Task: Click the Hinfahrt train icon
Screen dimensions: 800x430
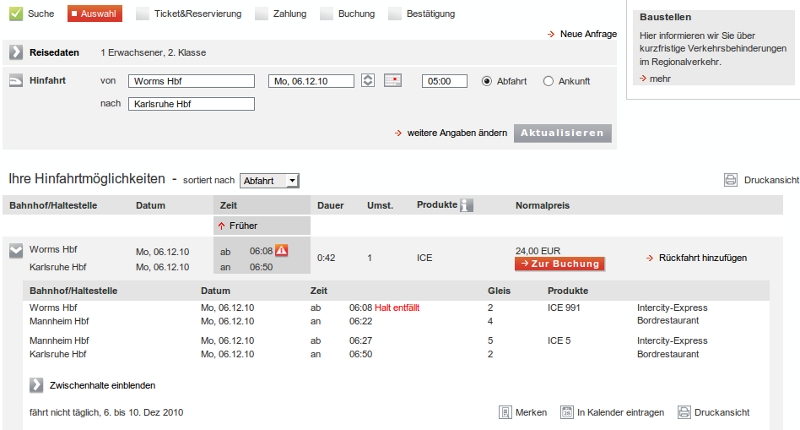Action: pos(16,81)
